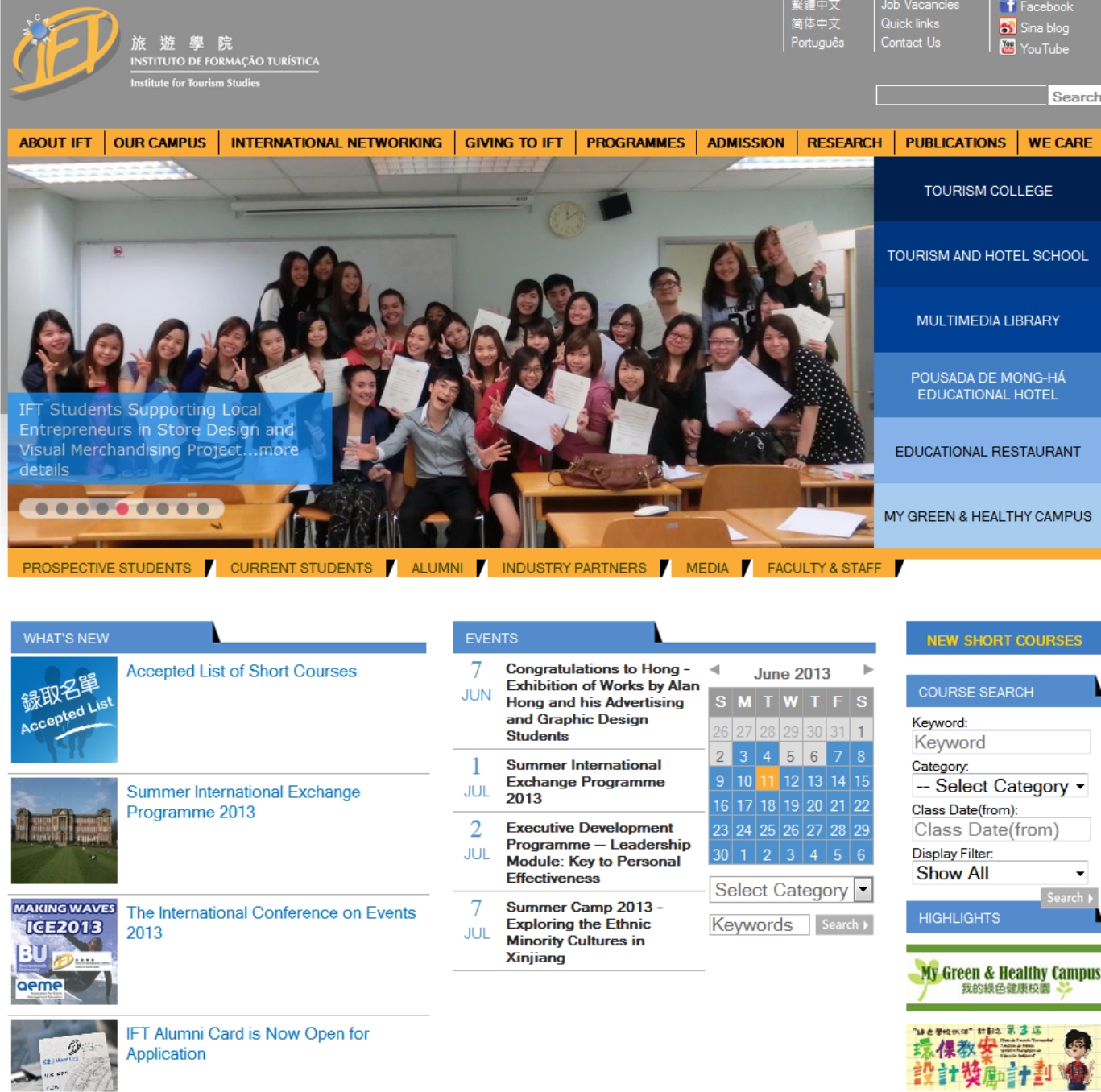Switch to the PROSPECTIVE STUDENTS tab
The width and height of the screenshot is (1101, 1092).
coord(107,568)
